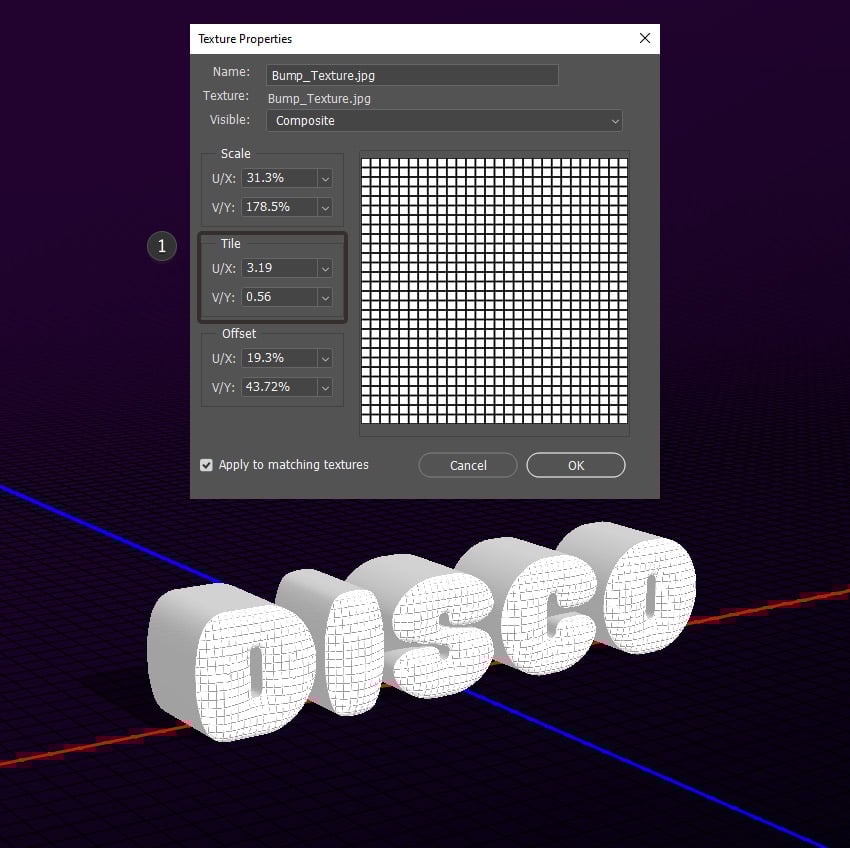Expand Tile V/Y dropdown arrow

coord(325,297)
